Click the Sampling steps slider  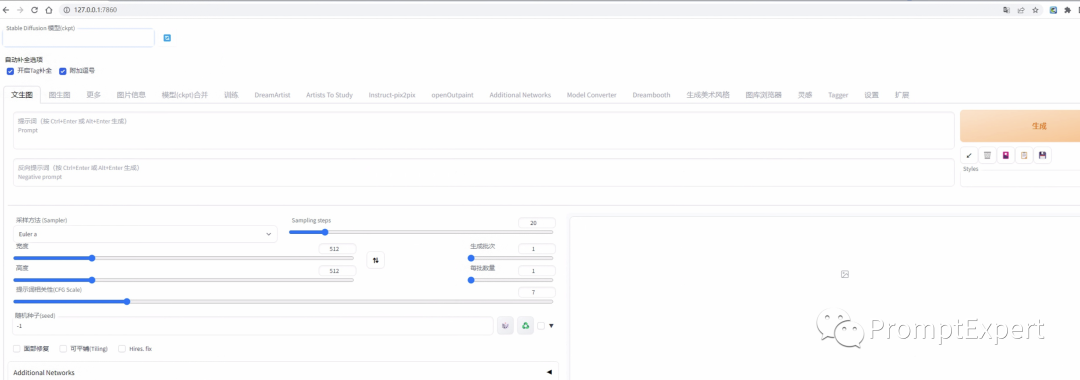(x=421, y=232)
